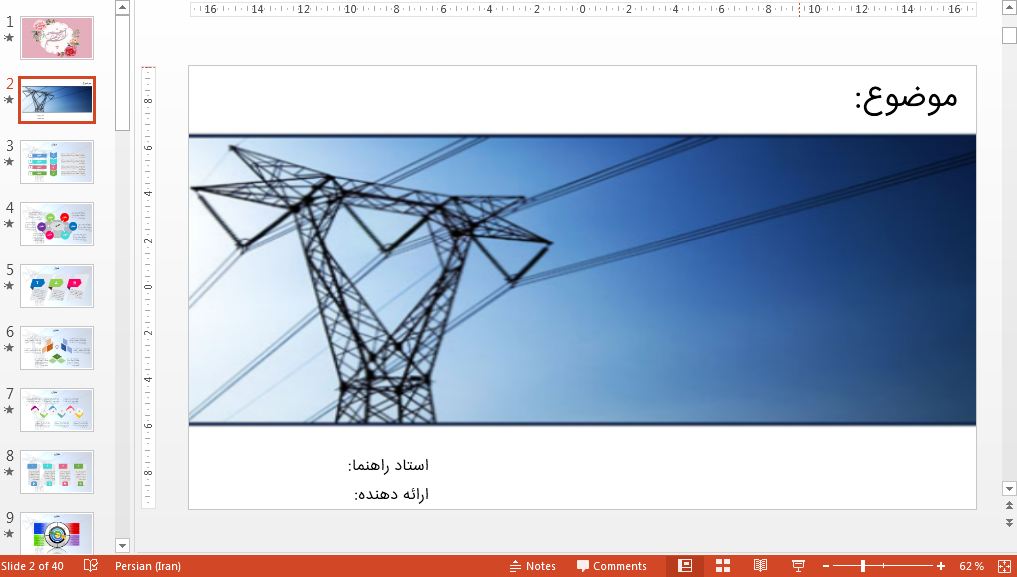Screen dimensions: 1017x577
Task: Open Slide Sorter view
Action: (722, 566)
